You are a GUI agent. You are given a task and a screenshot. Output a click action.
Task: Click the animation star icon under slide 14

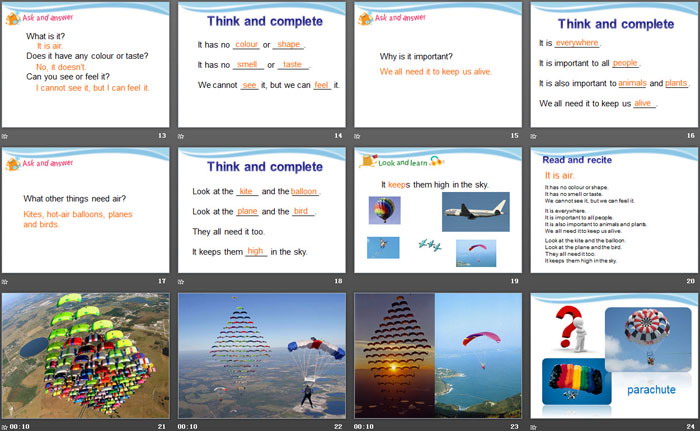(x=181, y=136)
